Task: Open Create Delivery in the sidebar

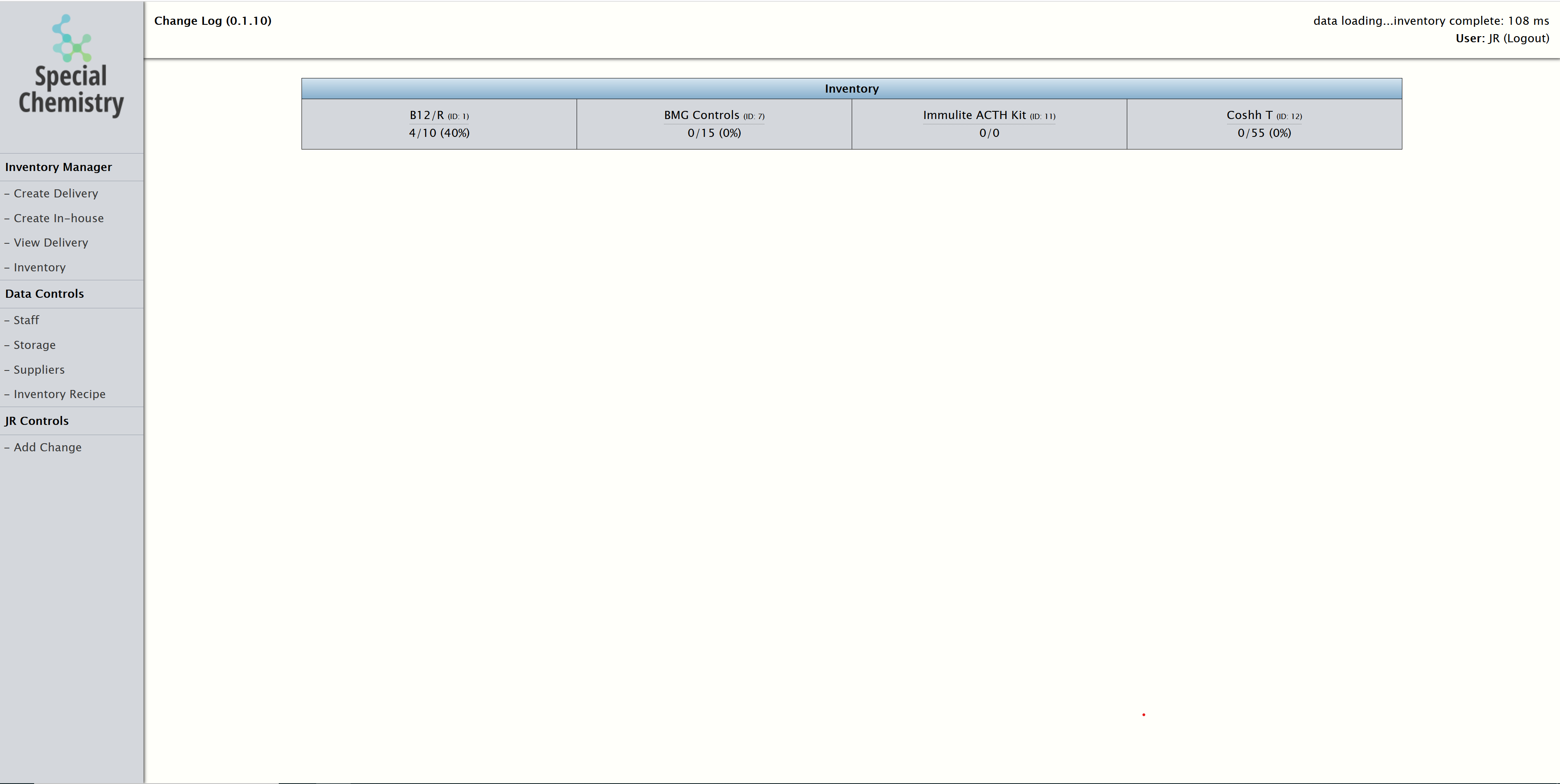Action: point(56,193)
